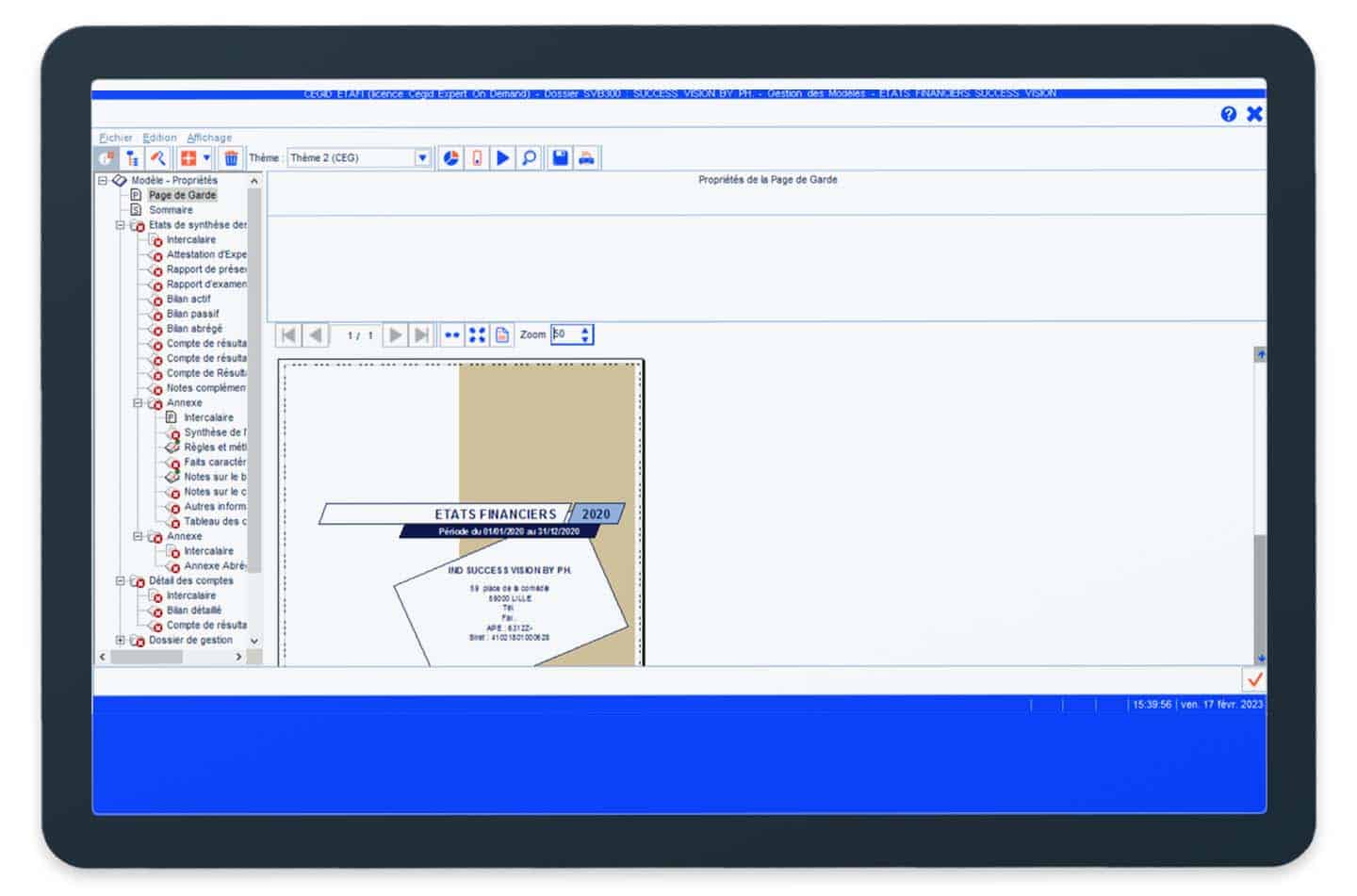Select Sommaire in the model tree

[171, 210]
